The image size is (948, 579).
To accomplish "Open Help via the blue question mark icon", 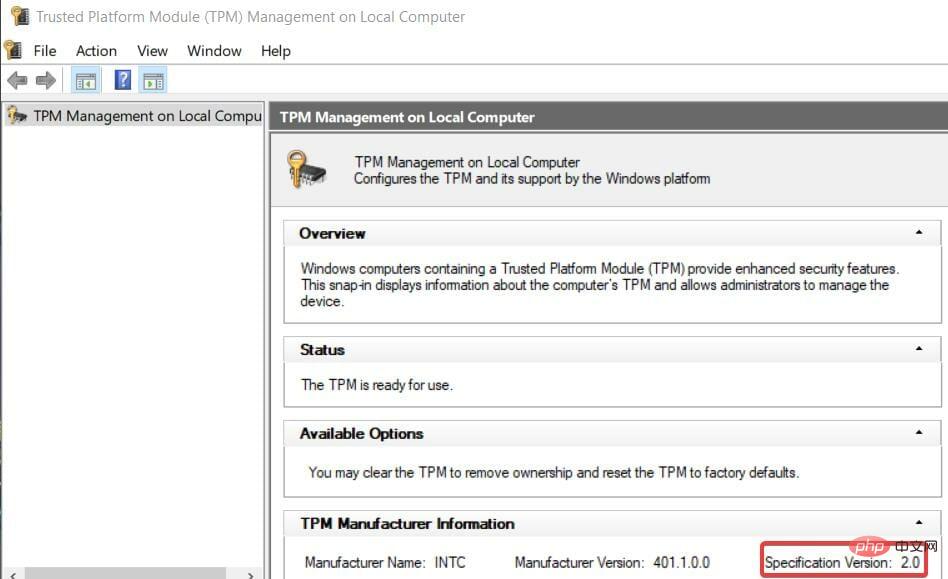I will click(123, 80).
